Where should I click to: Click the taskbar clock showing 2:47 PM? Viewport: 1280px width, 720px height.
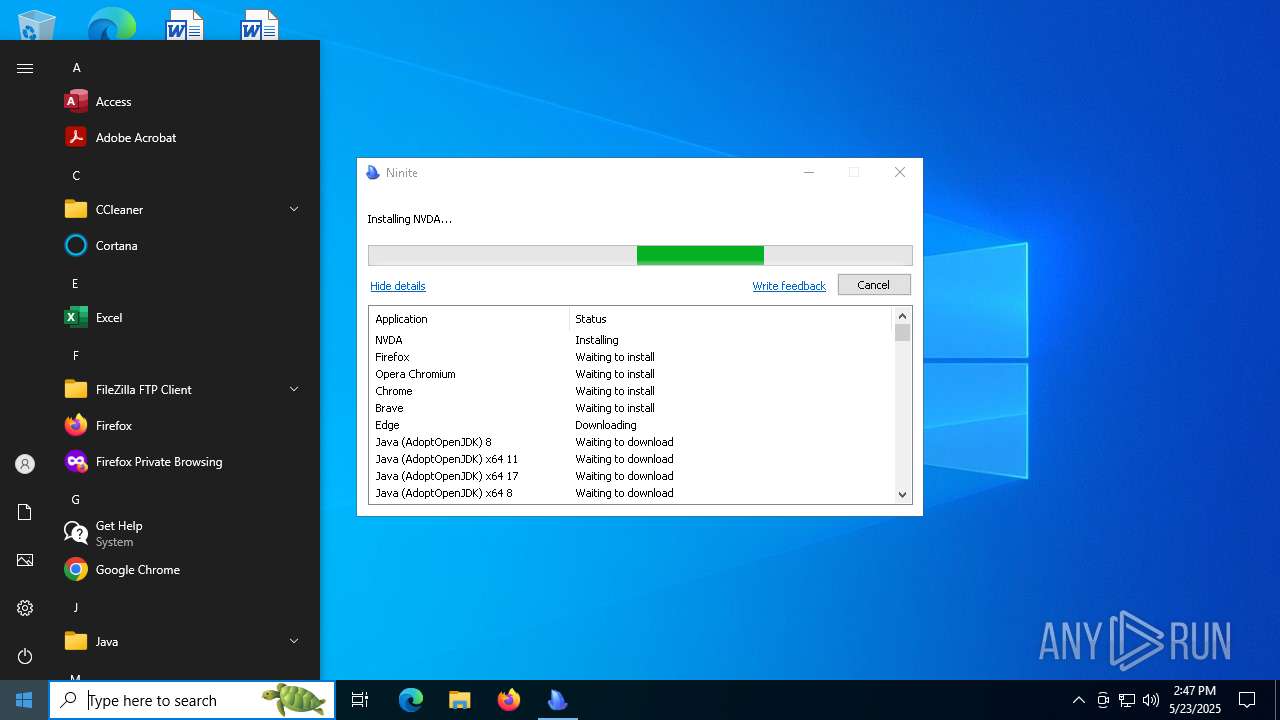(1195, 700)
